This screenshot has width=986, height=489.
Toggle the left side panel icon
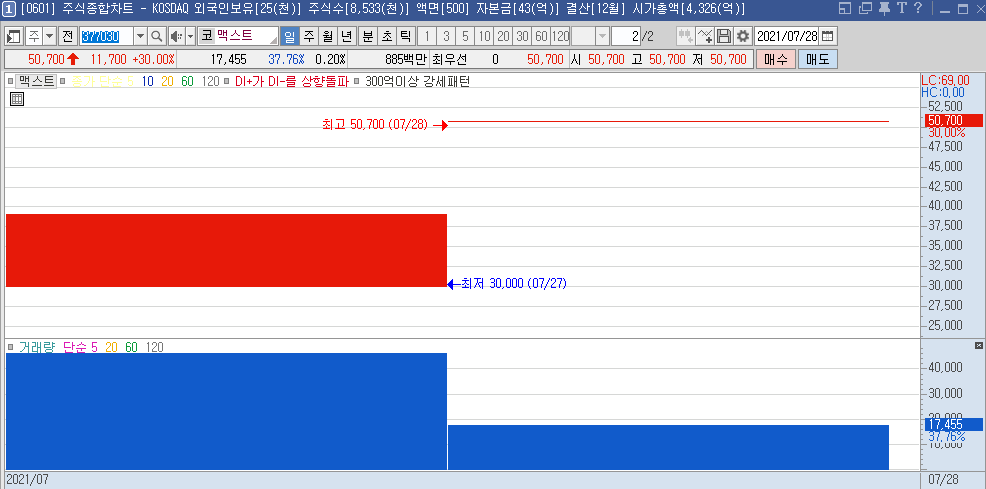coord(14,36)
